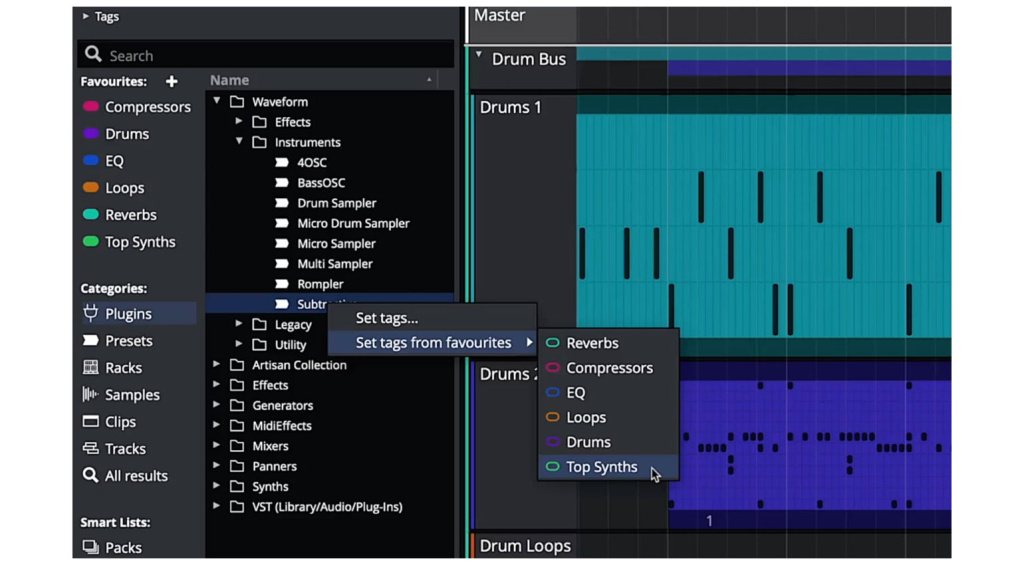The width and height of the screenshot is (1024, 565).
Task: Click the Mixers folder icon
Action: click(x=237, y=445)
